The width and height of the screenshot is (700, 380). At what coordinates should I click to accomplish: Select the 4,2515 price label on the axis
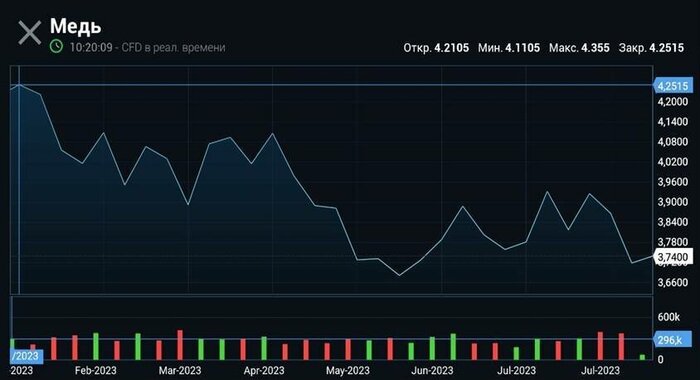[x=672, y=85]
